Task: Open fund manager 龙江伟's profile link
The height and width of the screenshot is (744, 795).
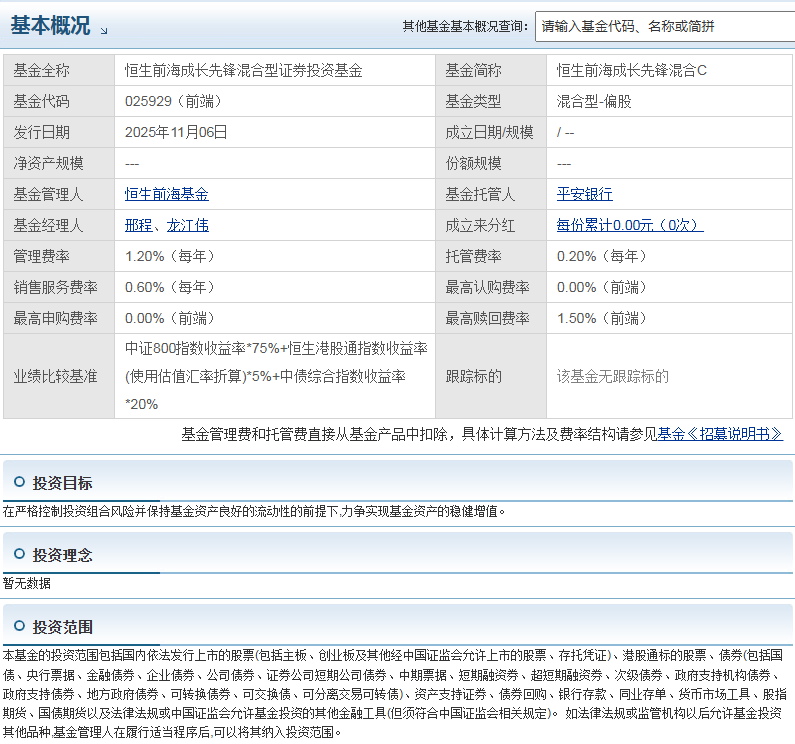Action: 188,225
